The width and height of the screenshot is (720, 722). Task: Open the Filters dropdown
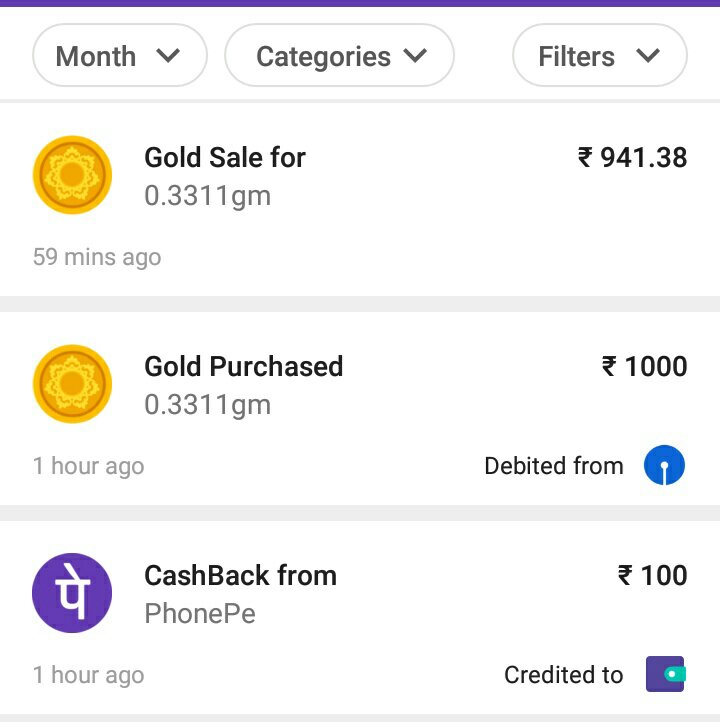pos(599,56)
